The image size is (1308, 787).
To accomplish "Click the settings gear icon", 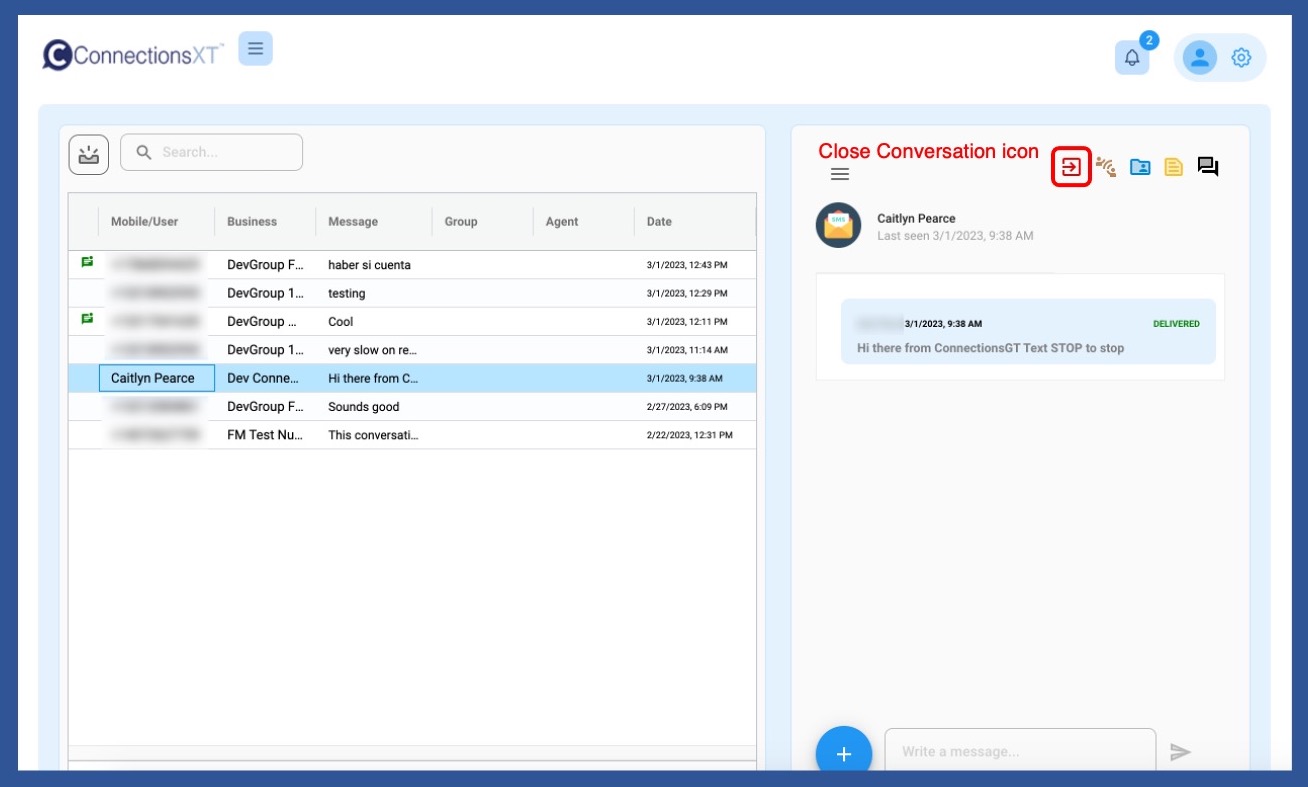I will pyautogui.click(x=1241, y=58).
